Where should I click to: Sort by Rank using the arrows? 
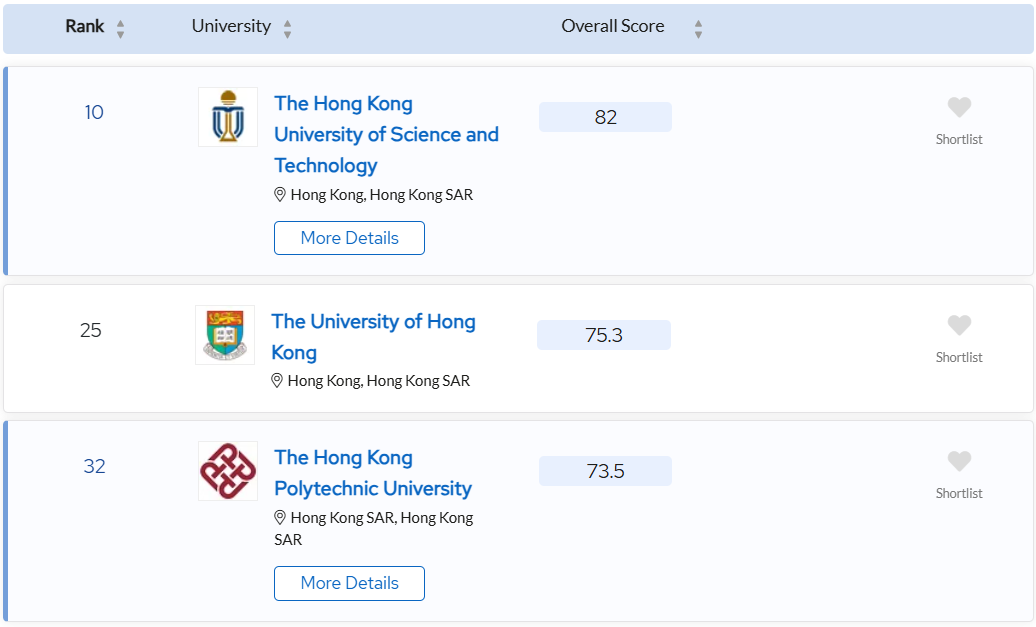(120, 29)
